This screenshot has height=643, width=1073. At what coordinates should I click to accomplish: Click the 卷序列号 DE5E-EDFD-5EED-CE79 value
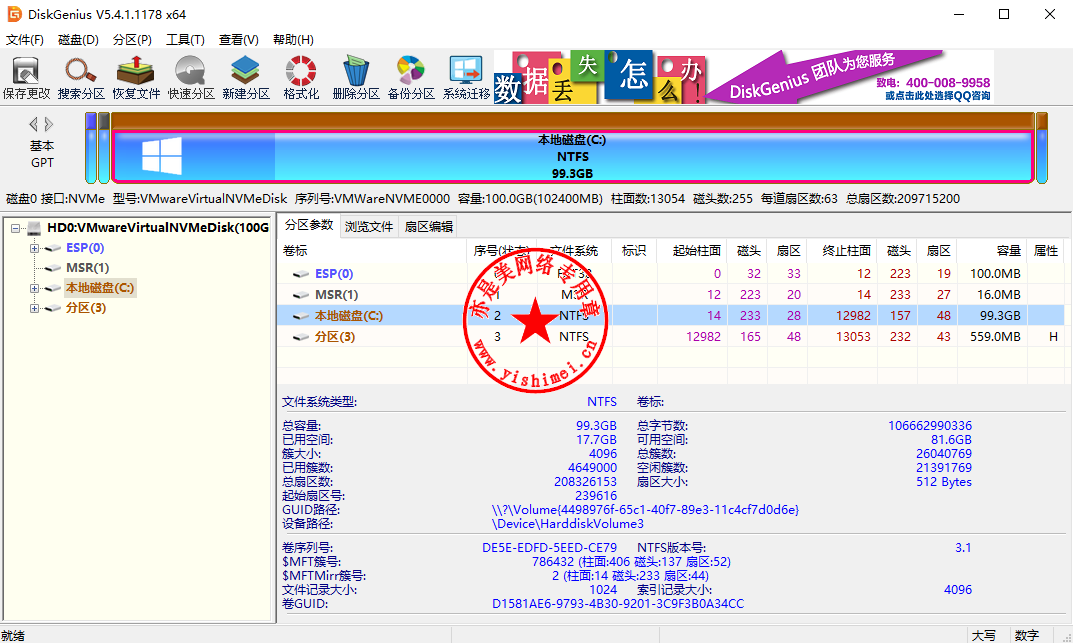[550, 548]
